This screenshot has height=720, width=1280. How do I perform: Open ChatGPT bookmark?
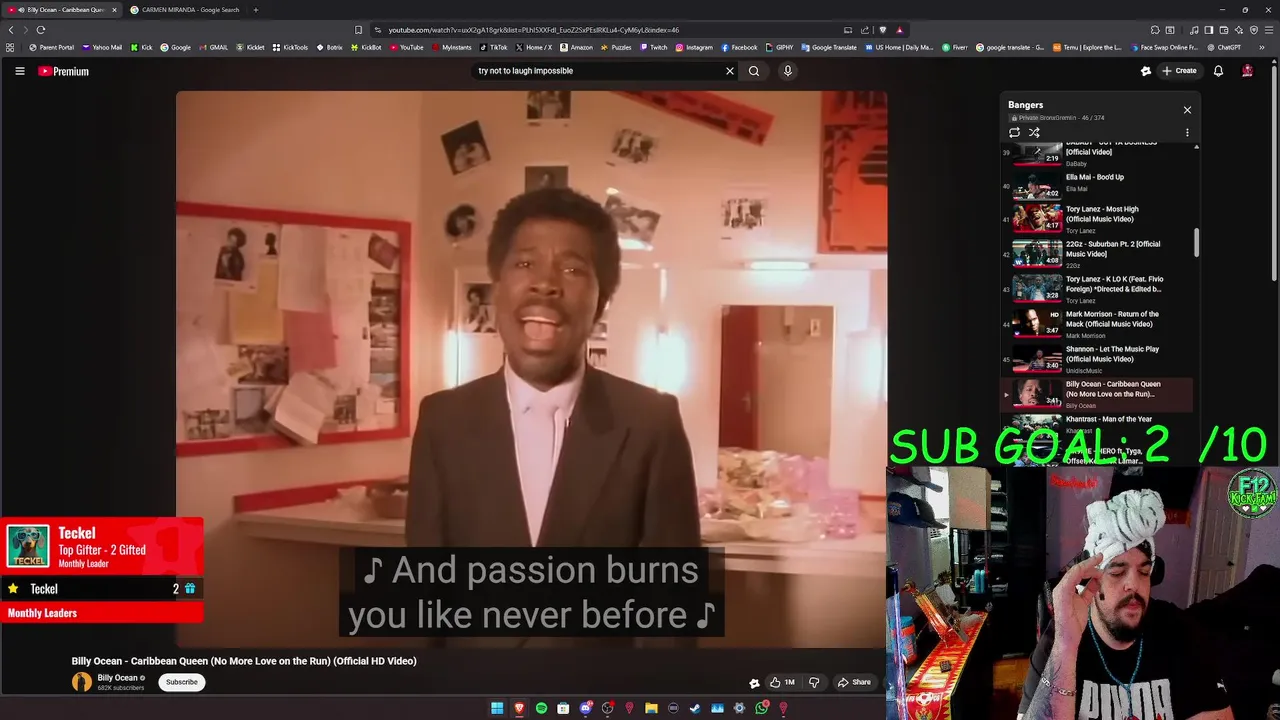click(1224, 47)
